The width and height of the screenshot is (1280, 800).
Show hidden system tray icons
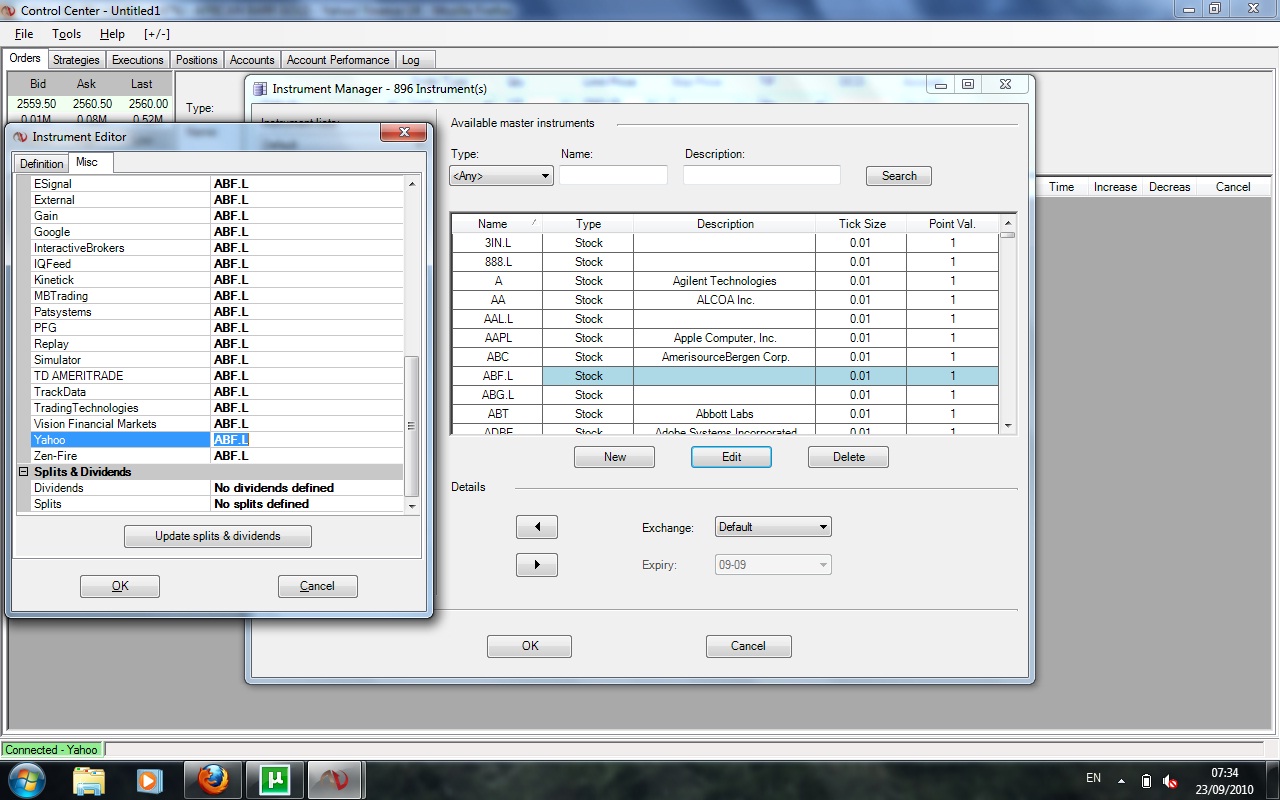click(1121, 780)
